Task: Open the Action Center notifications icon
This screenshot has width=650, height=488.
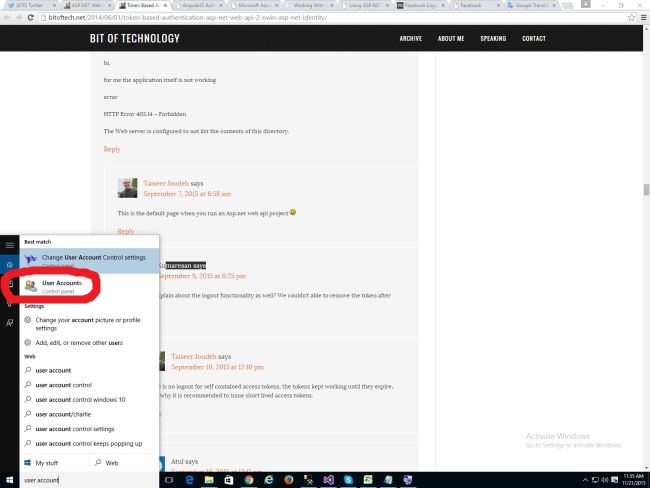Action: coord(615,480)
